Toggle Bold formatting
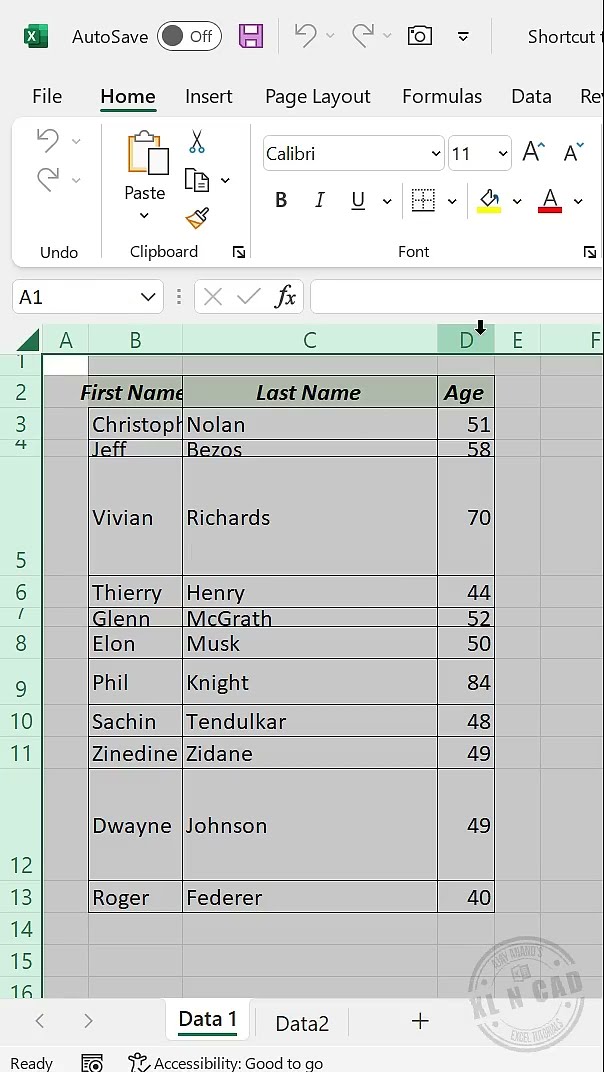 [x=281, y=201]
